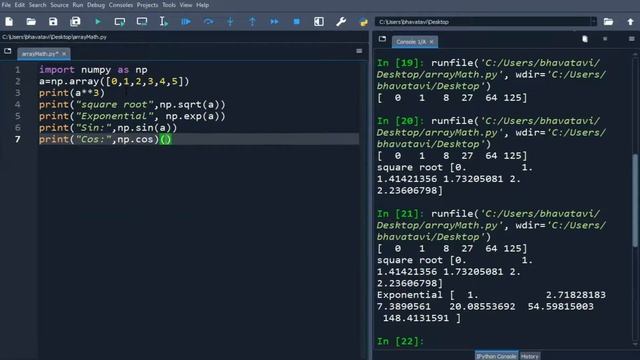Viewport: 640px width, 360px height.
Task: Create a new file from toolbar
Action: tap(9, 22)
